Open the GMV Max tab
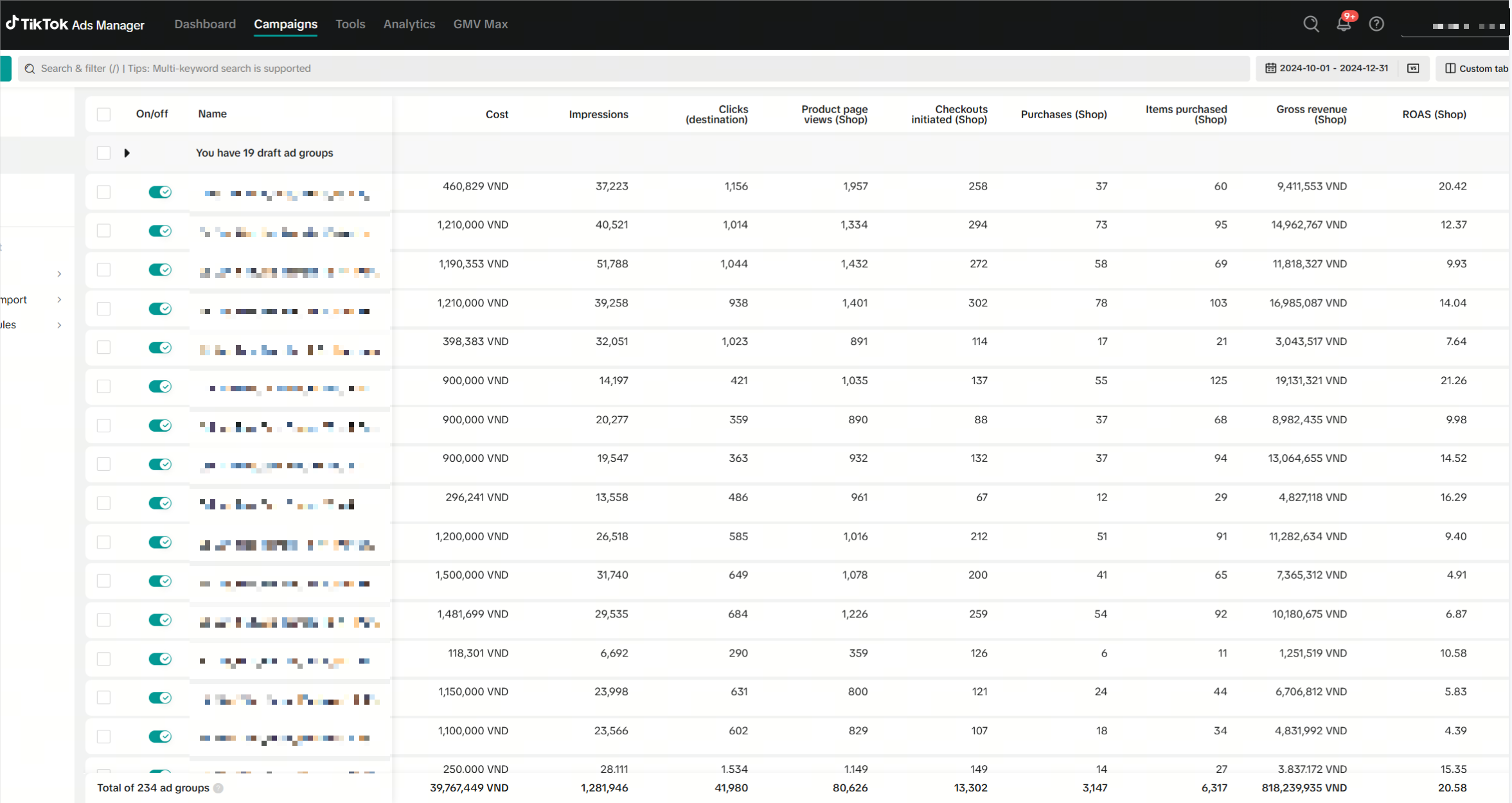This screenshot has width=1512, height=803. [x=480, y=24]
